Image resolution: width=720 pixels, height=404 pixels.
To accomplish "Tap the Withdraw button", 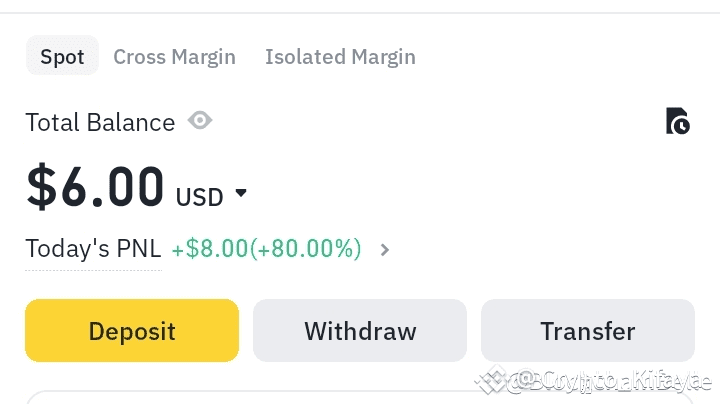I will 360,331.
